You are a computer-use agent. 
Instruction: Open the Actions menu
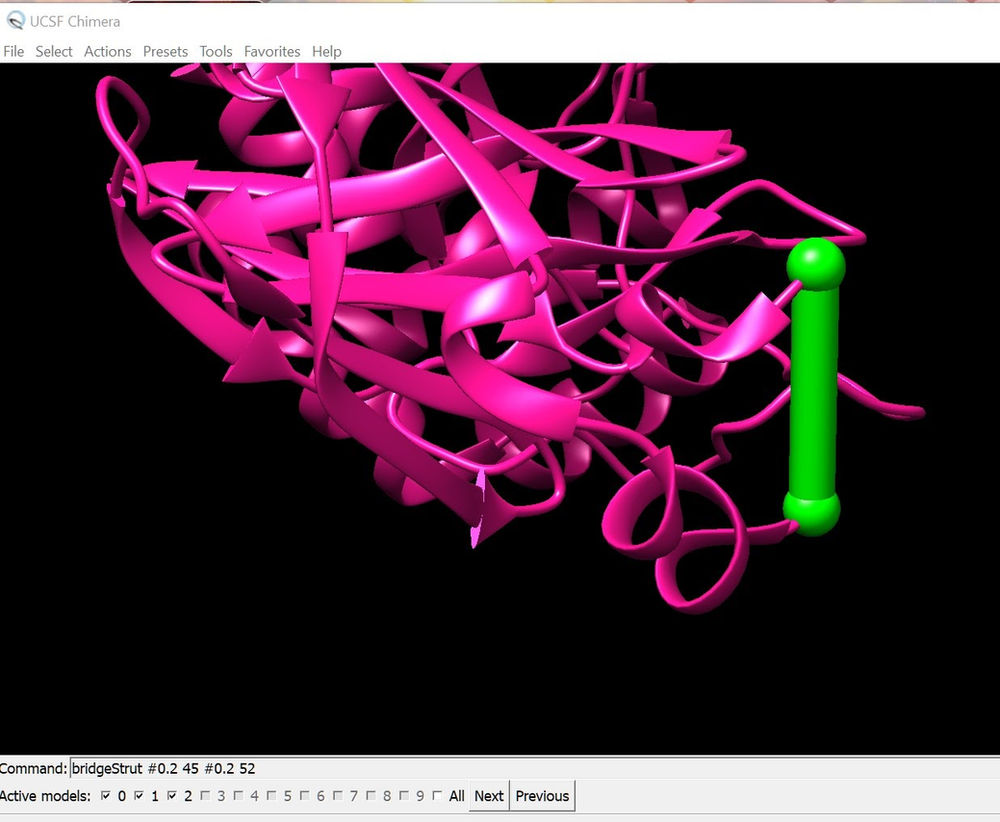[x=107, y=51]
